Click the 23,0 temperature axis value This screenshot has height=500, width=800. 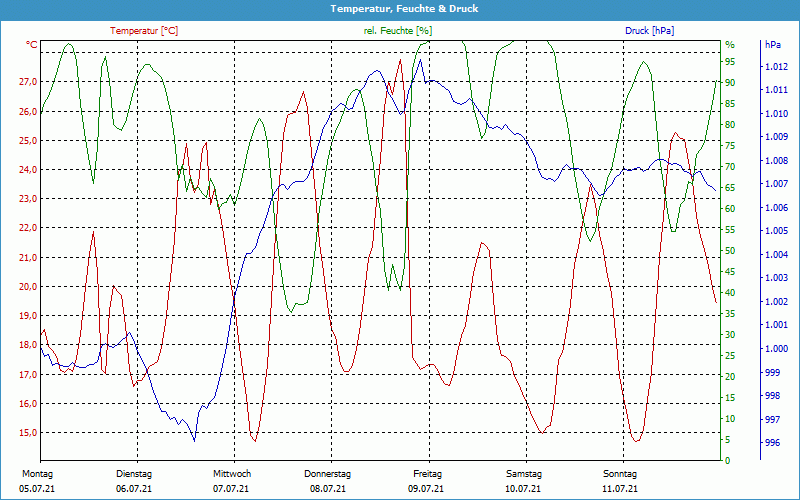point(28,198)
